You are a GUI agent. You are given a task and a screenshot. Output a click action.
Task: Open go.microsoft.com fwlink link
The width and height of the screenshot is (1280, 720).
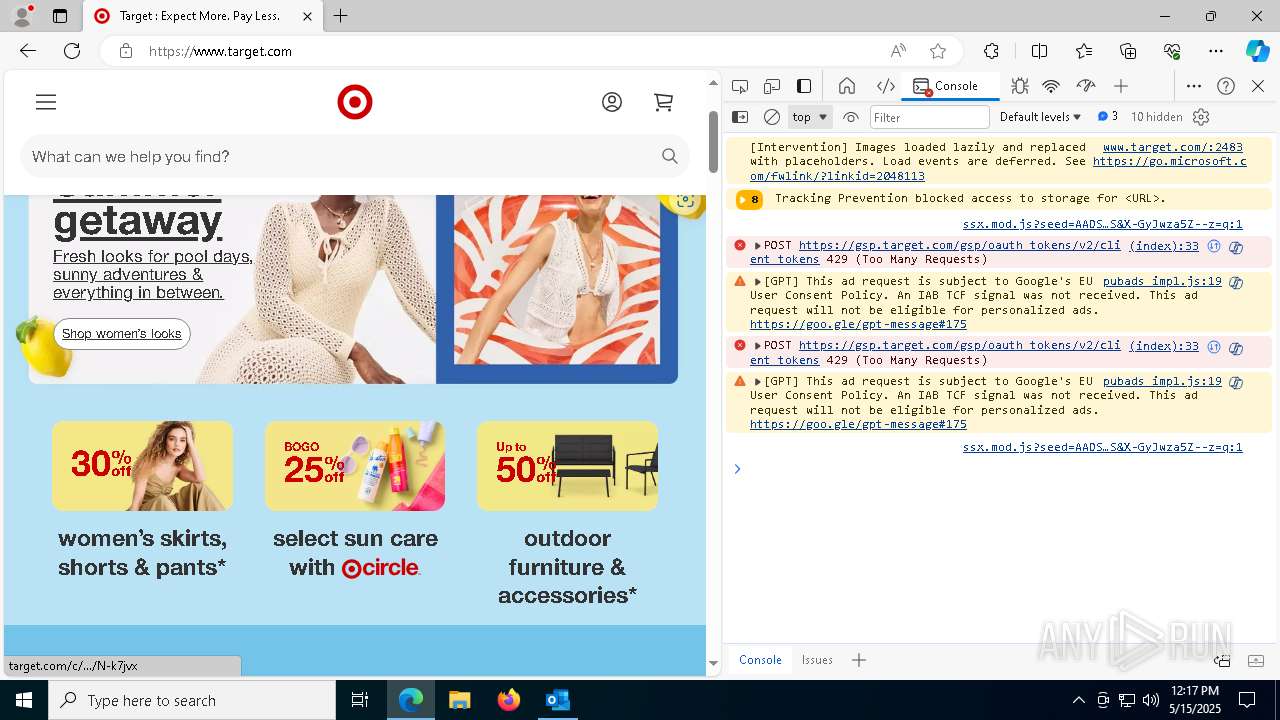(x=1170, y=161)
